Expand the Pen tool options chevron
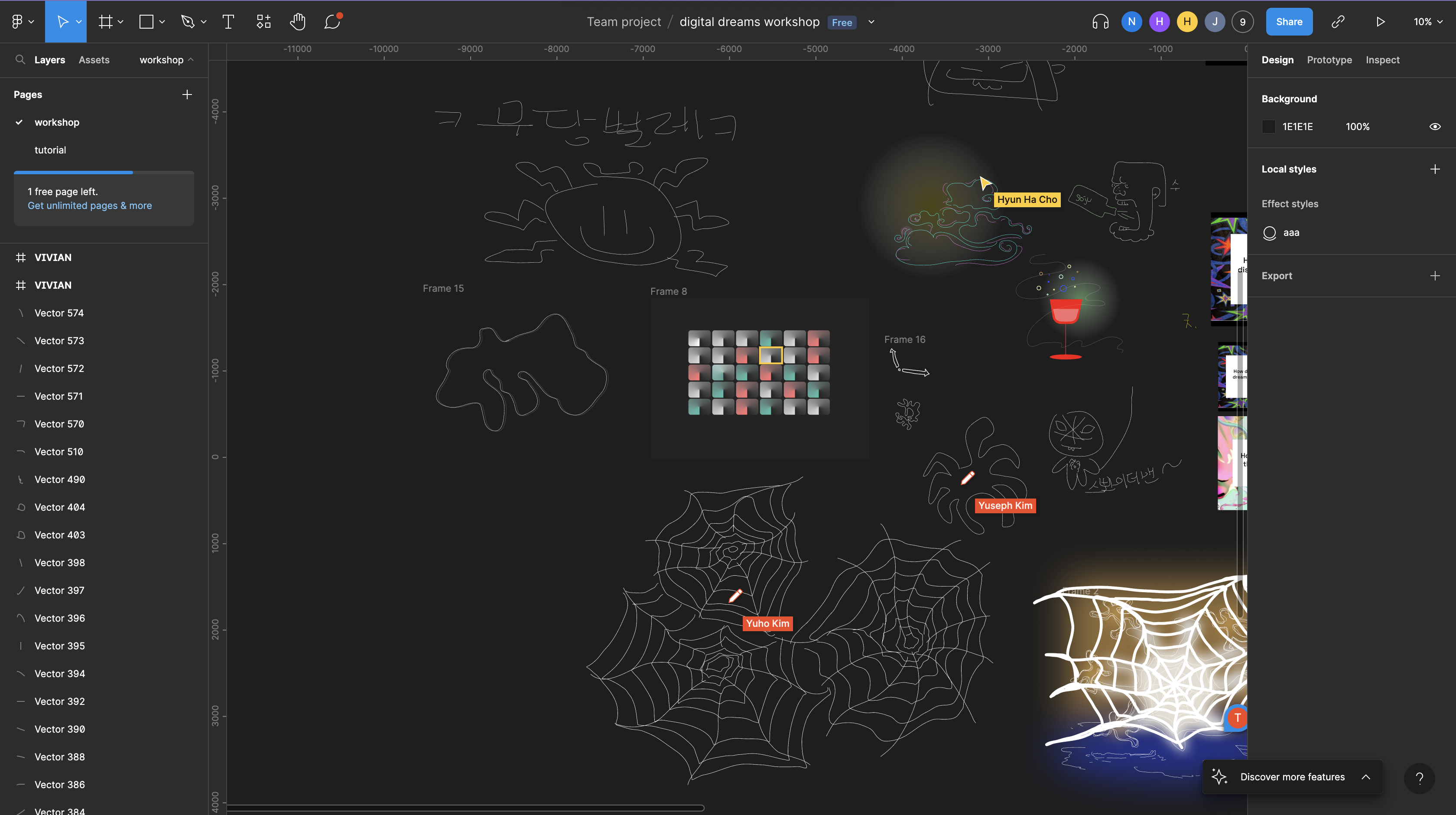 pos(204,22)
